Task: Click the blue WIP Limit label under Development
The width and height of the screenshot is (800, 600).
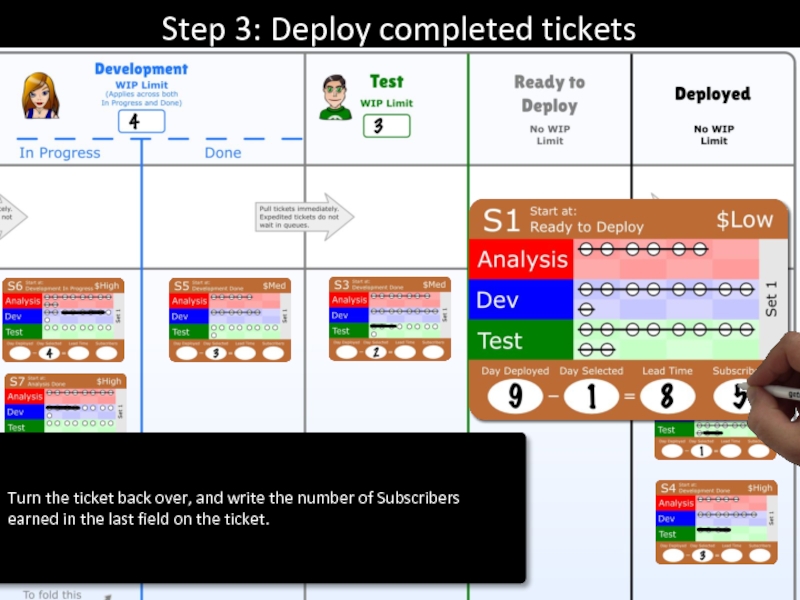Action: pyautogui.click(x=141, y=85)
